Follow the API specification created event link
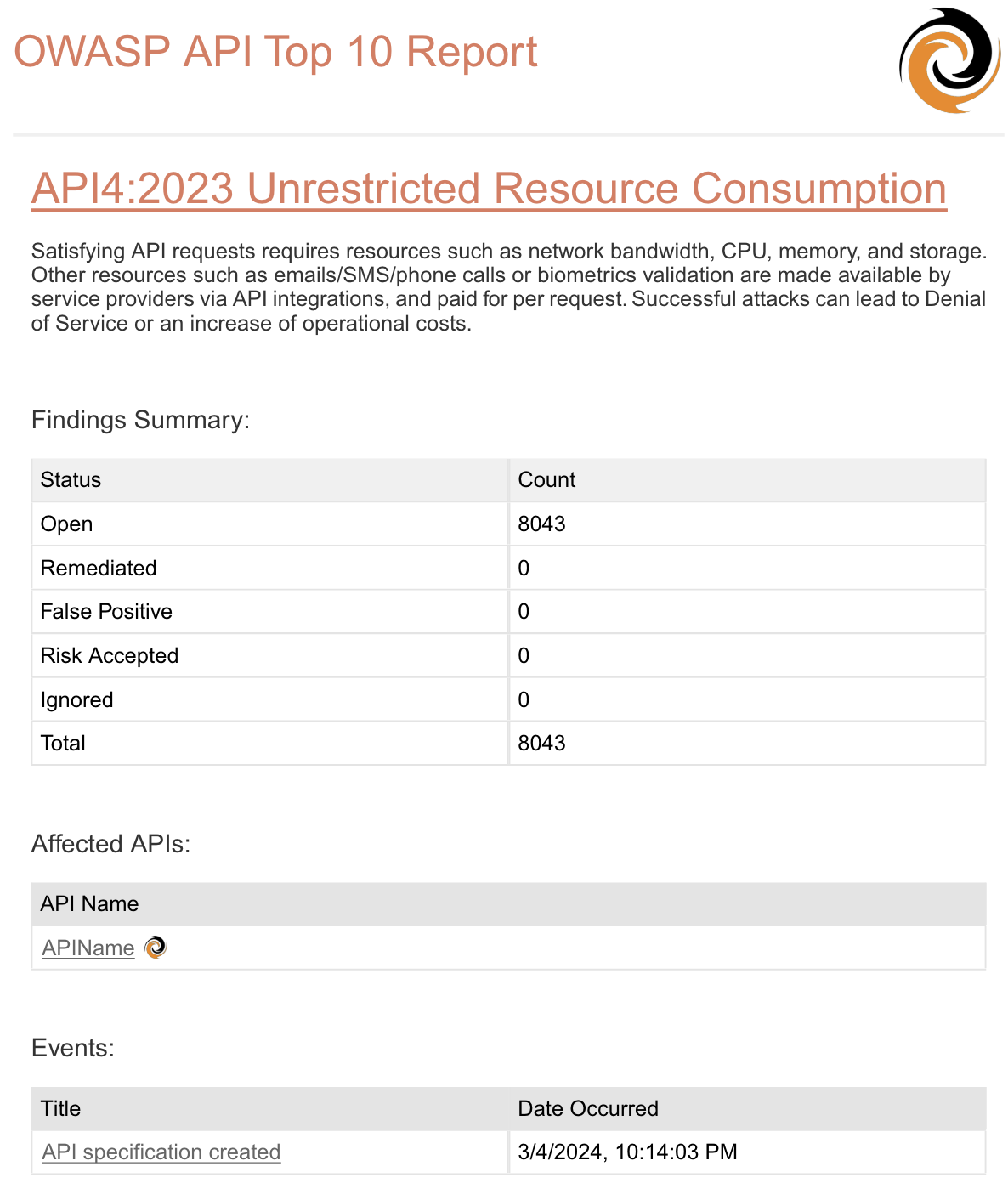1008x1200 pixels. point(161,1152)
